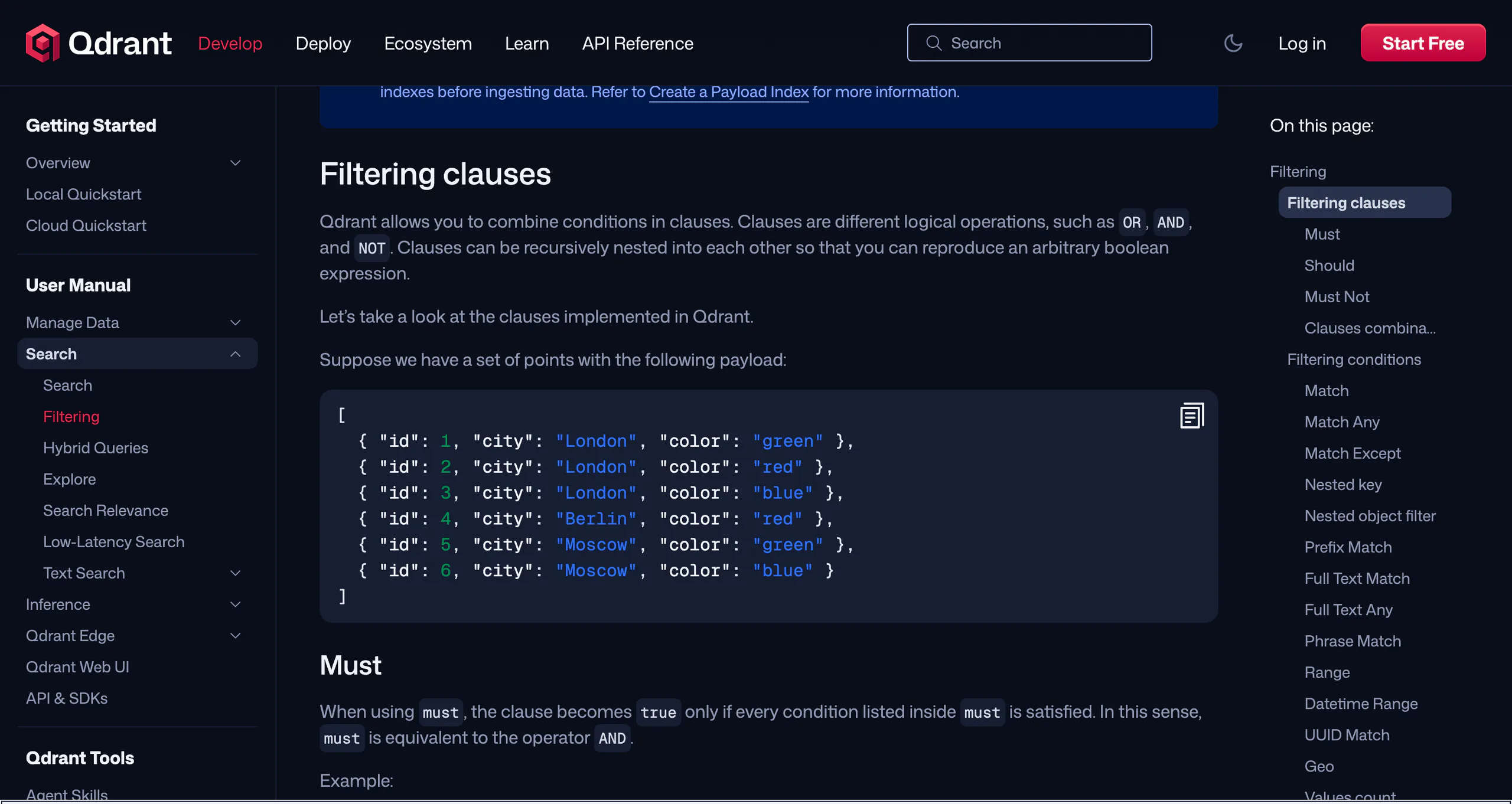Expand the Qdrant Edge section
1512x804 pixels.
tap(235, 636)
